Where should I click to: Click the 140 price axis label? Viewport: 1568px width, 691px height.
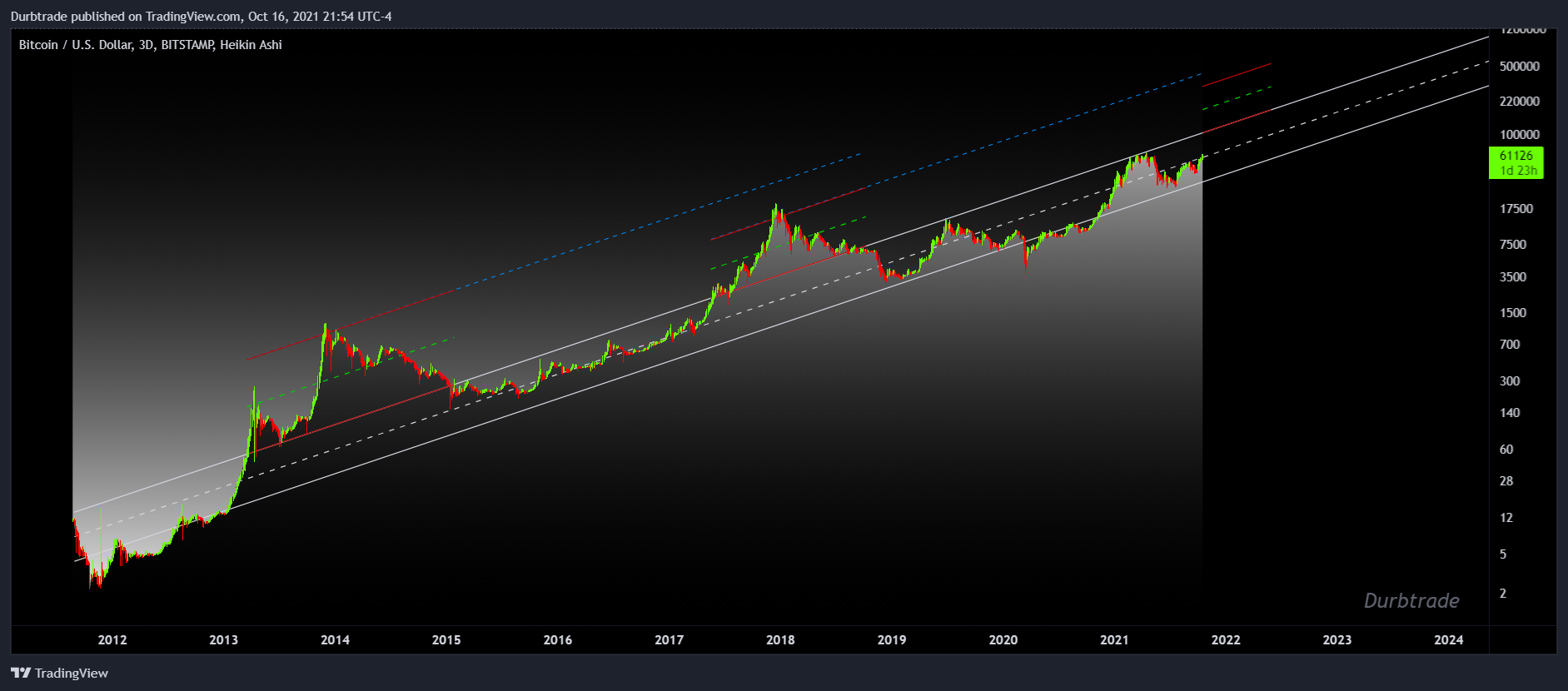click(1510, 413)
